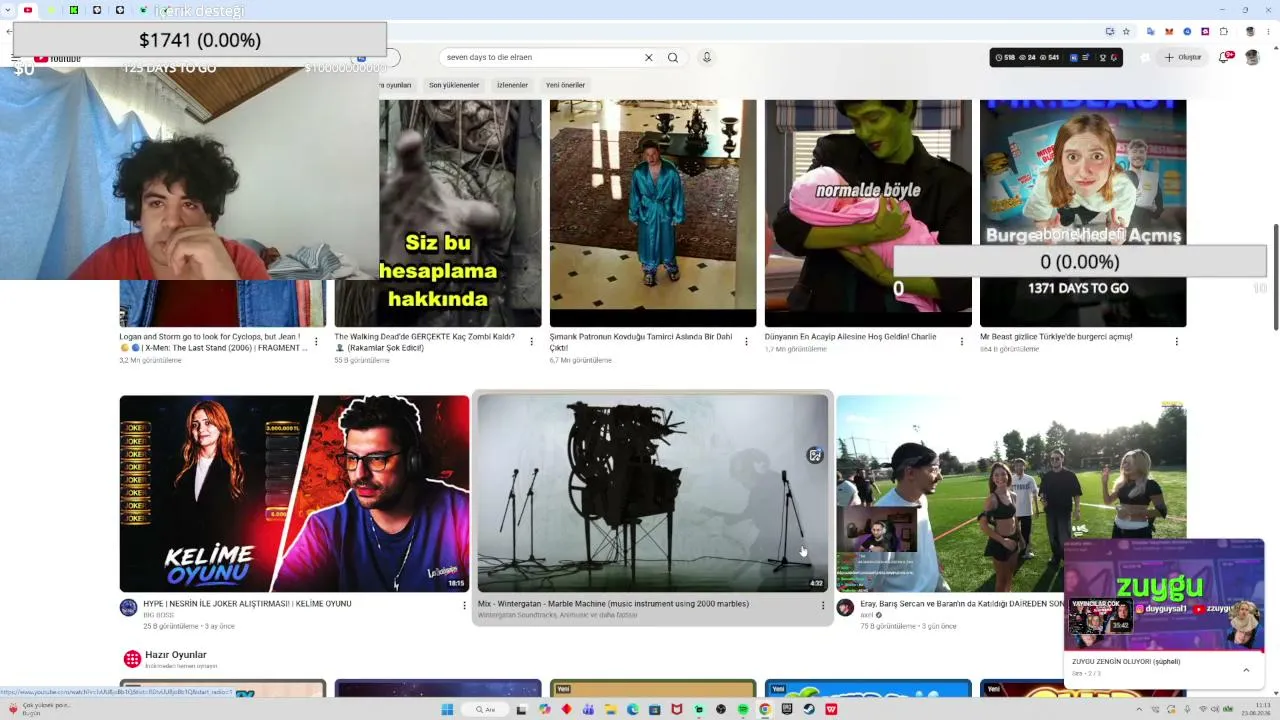Open the more menu for the Dünyanın En Acayip video
Viewport: 1280px width, 720px height.
click(962, 341)
